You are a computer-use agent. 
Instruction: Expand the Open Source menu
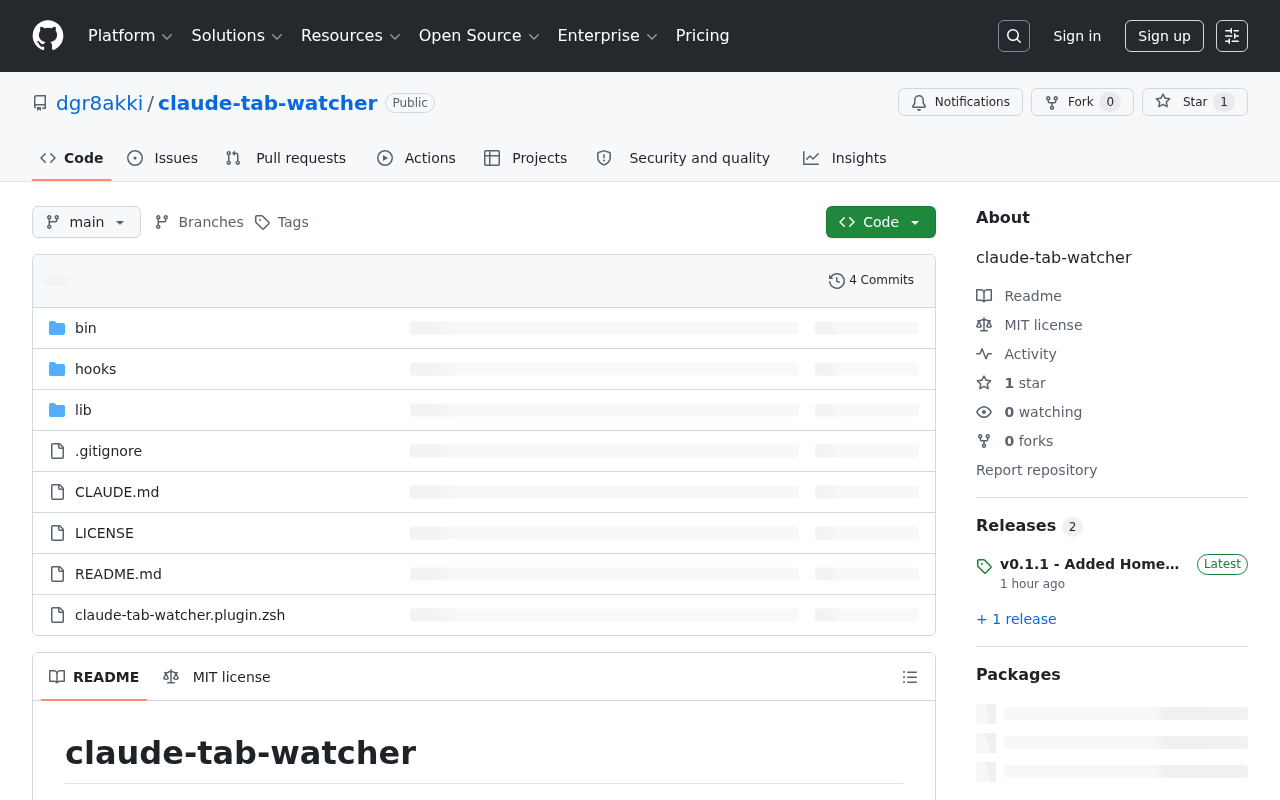(x=479, y=36)
